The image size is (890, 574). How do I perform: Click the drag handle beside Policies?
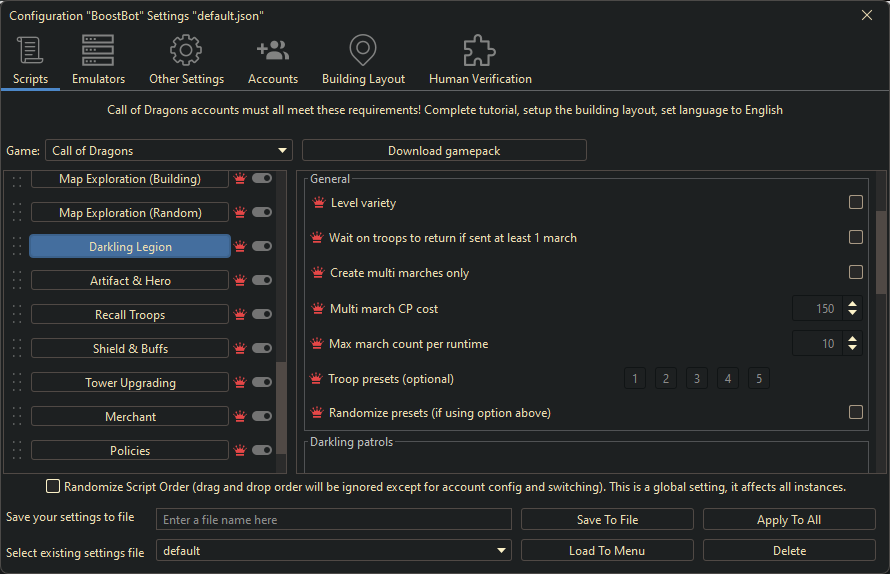pyautogui.click(x=16, y=451)
